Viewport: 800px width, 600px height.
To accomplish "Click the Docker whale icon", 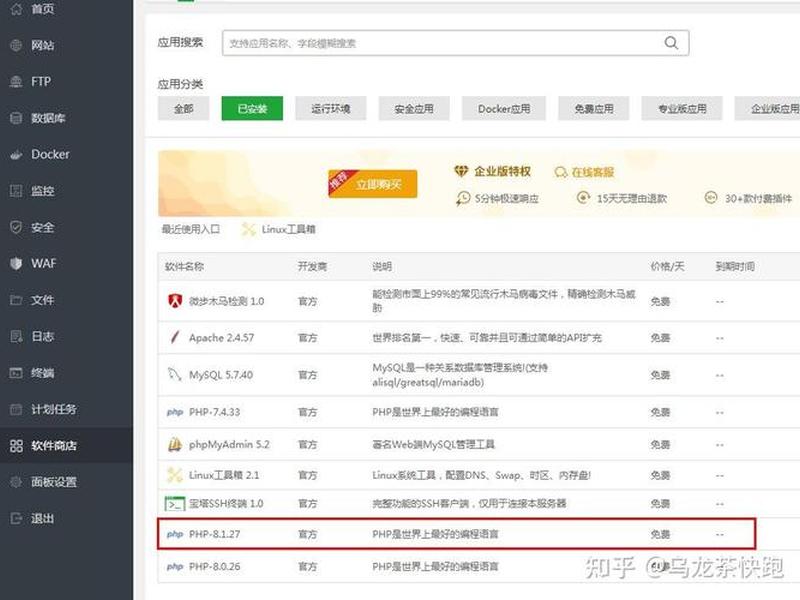I will click(x=16, y=155).
